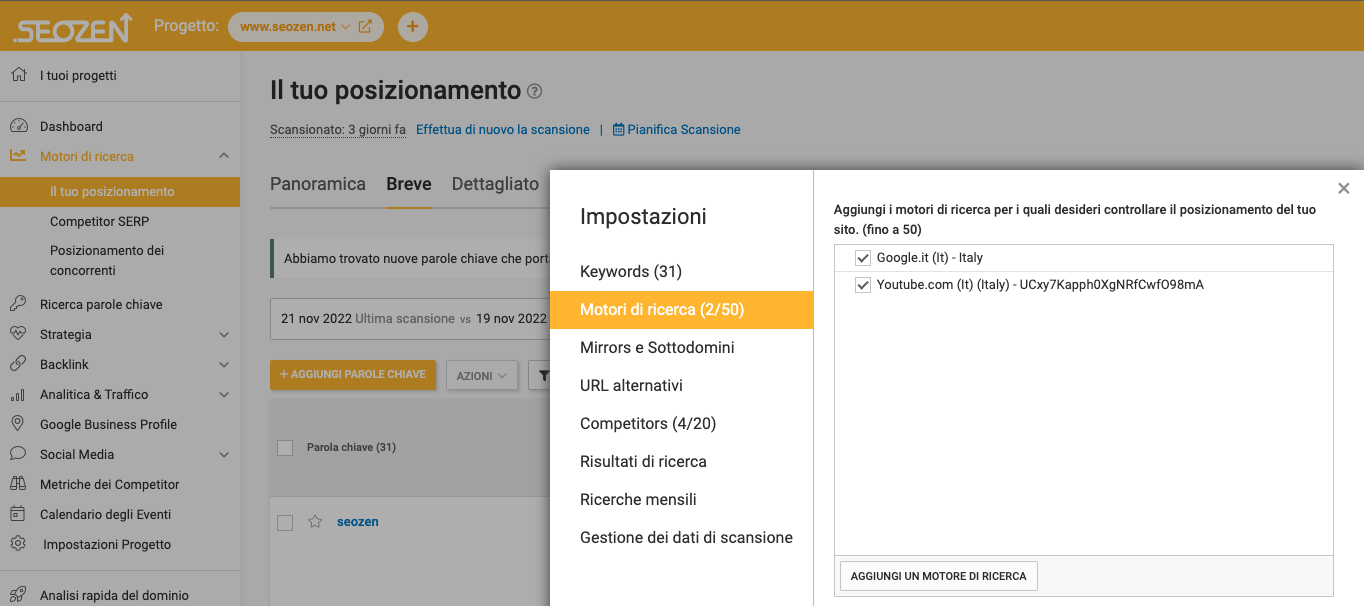Open the scan date comparison selector
The height and width of the screenshot is (606, 1364).
pyautogui.click(x=410, y=319)
